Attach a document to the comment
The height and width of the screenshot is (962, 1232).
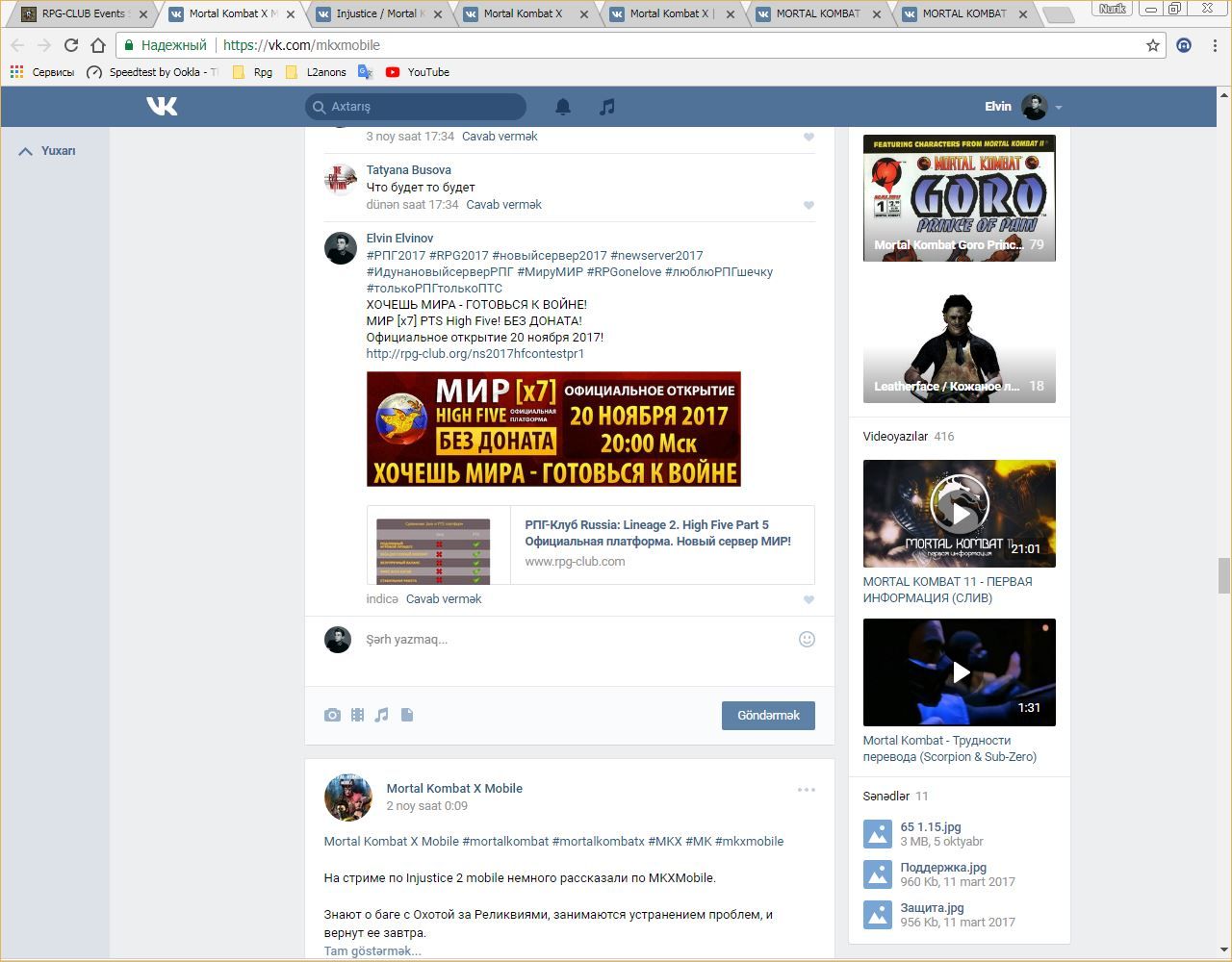tap(407, 715)
